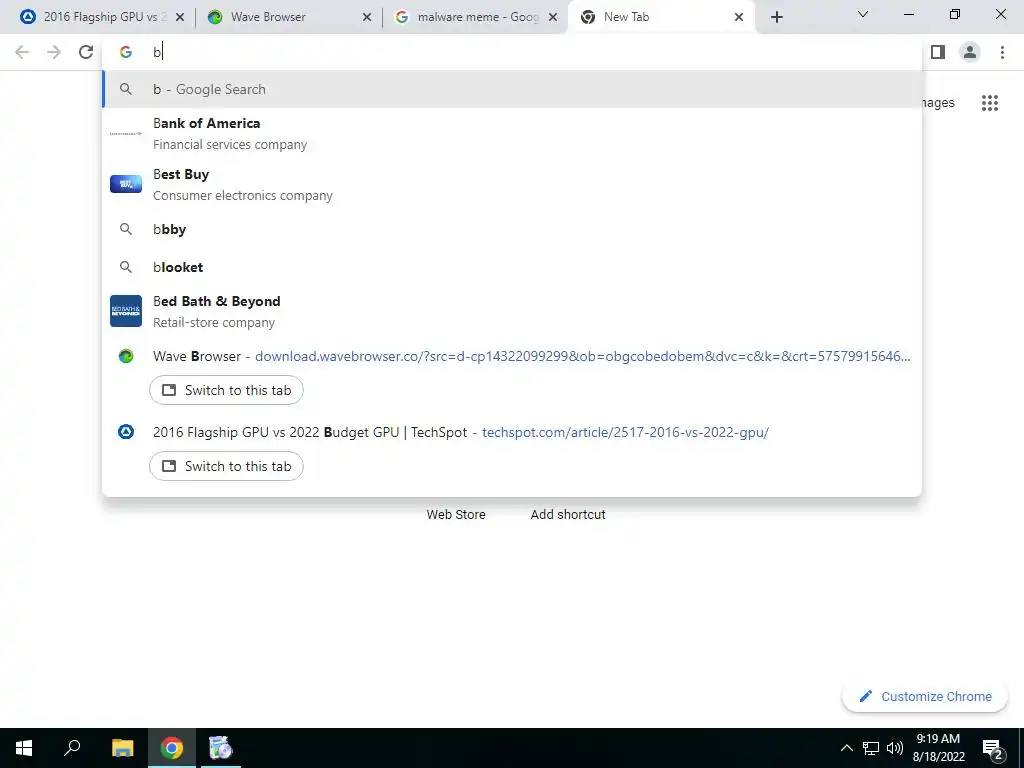Reload the page with refresh icon
1024x768 pixels.
click(86, 52)
